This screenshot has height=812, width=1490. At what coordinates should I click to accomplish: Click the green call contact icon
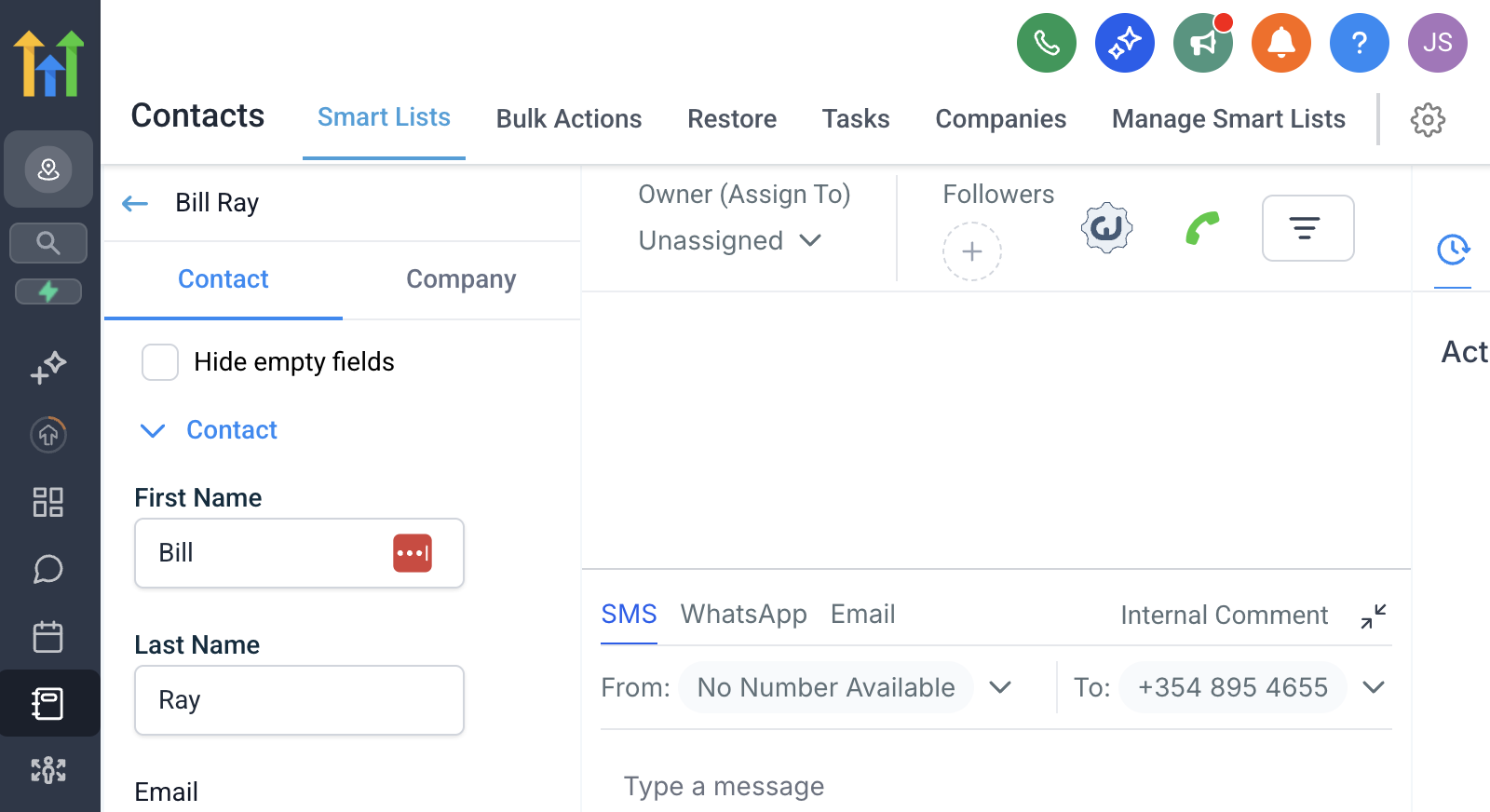[1202, 228]
